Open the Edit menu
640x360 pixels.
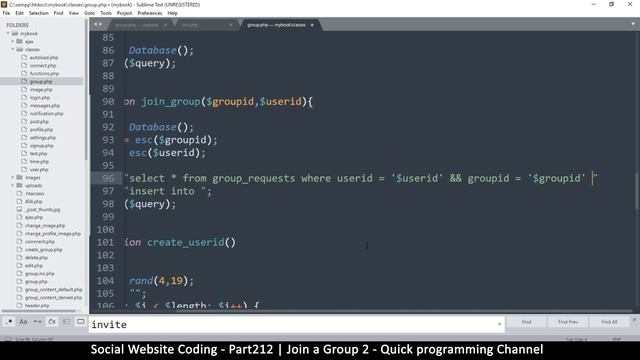pyautogui.click(x=19, y=13)
